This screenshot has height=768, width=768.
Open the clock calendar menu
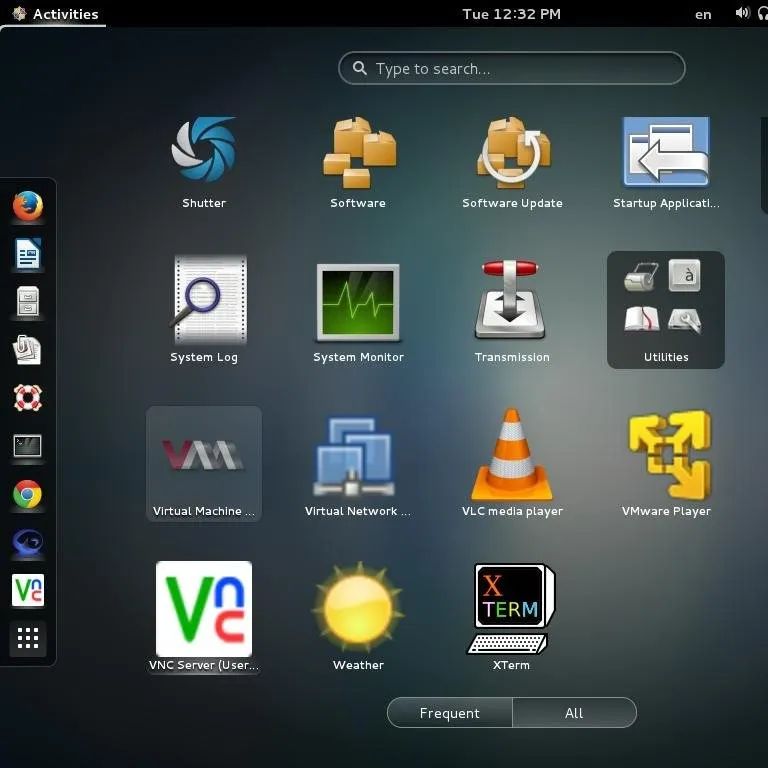click(x=511, y=14)
